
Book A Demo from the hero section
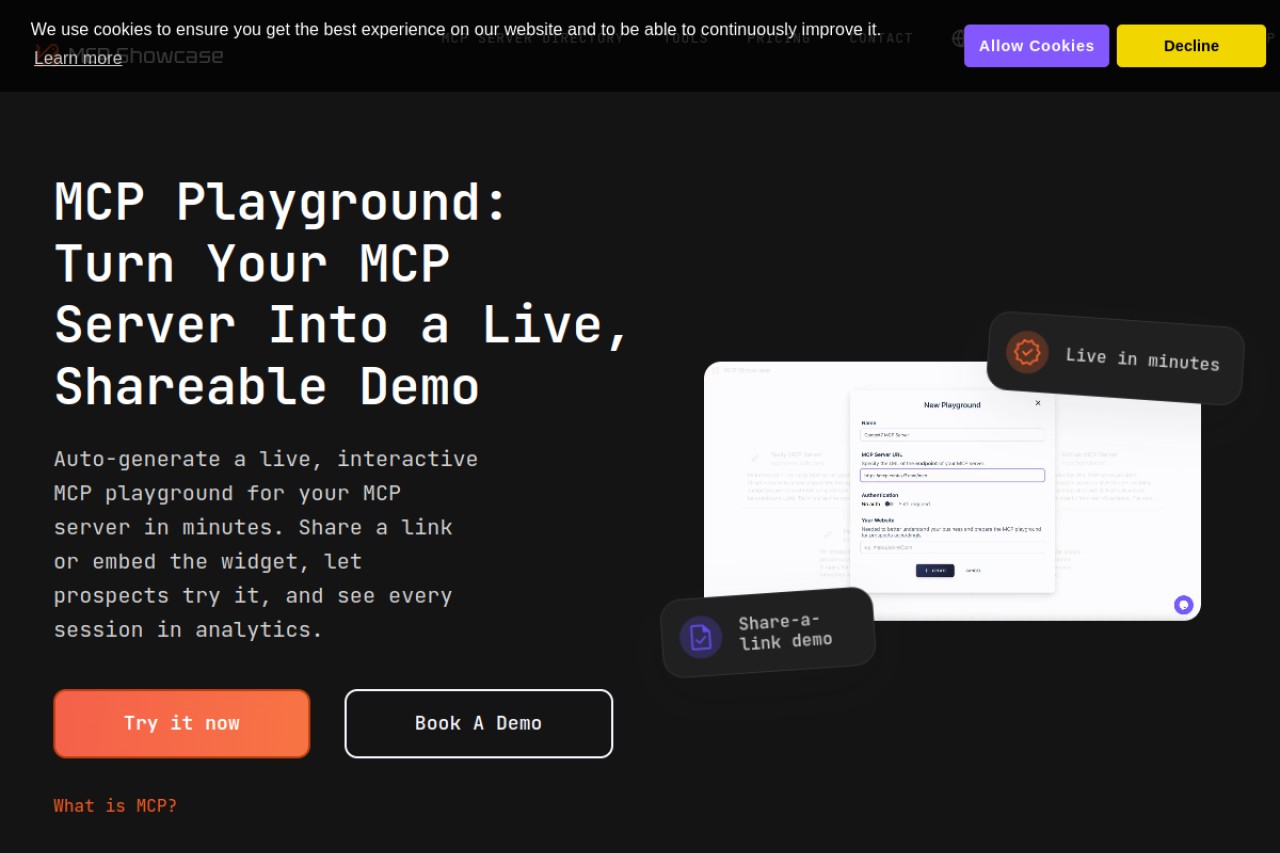coord(479,723)
